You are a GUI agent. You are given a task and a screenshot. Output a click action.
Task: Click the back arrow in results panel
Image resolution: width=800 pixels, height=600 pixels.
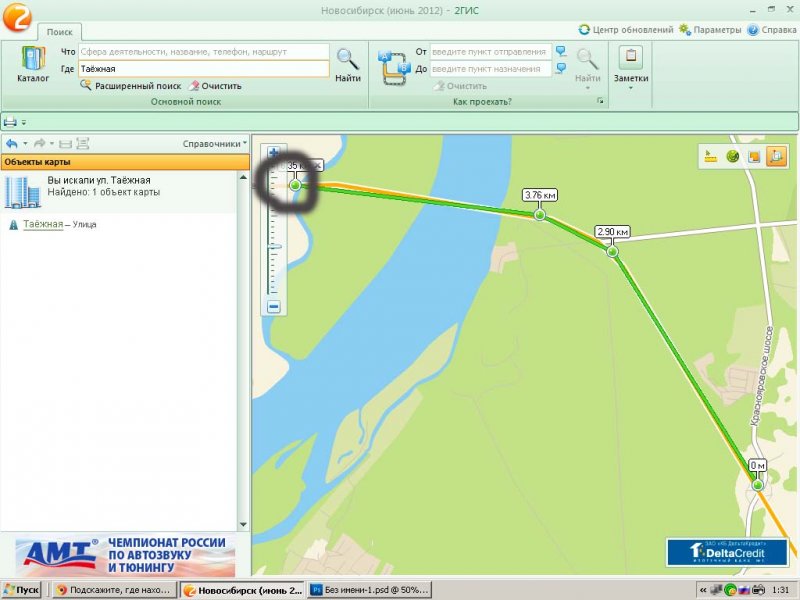pyautogui.click(x=11, y=144)
